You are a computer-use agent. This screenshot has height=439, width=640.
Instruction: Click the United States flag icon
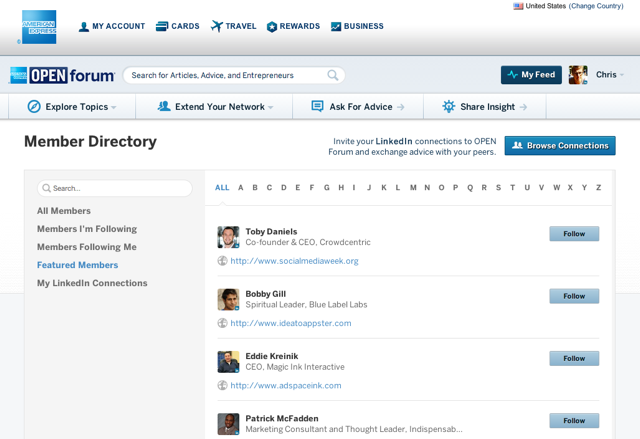pyautogui.click(x=518, y=6)
